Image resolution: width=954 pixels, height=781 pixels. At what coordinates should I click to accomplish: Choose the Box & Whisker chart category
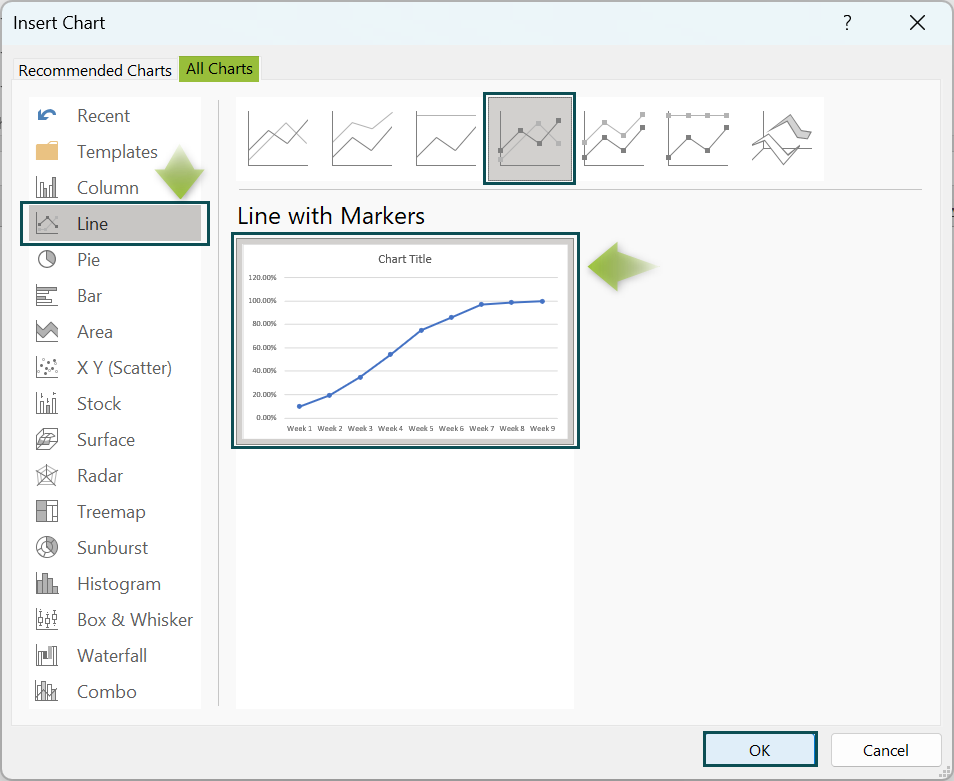pos(115,619)
